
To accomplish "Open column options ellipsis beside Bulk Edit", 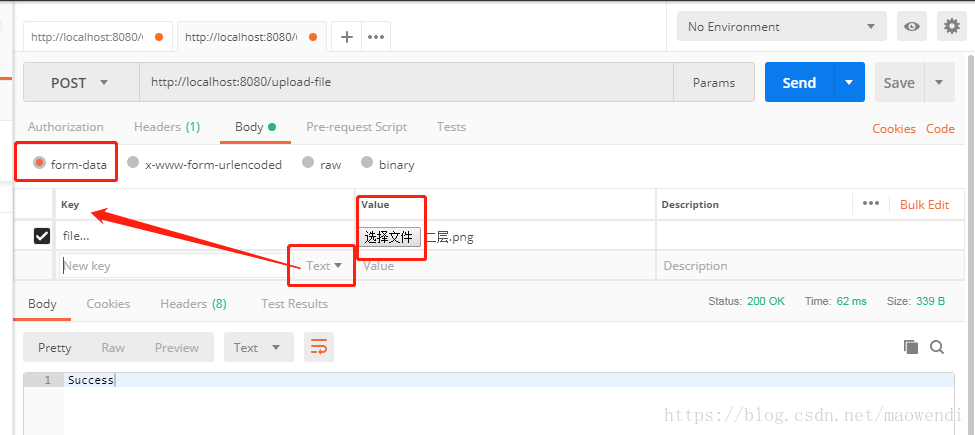I will click(871, 204).
